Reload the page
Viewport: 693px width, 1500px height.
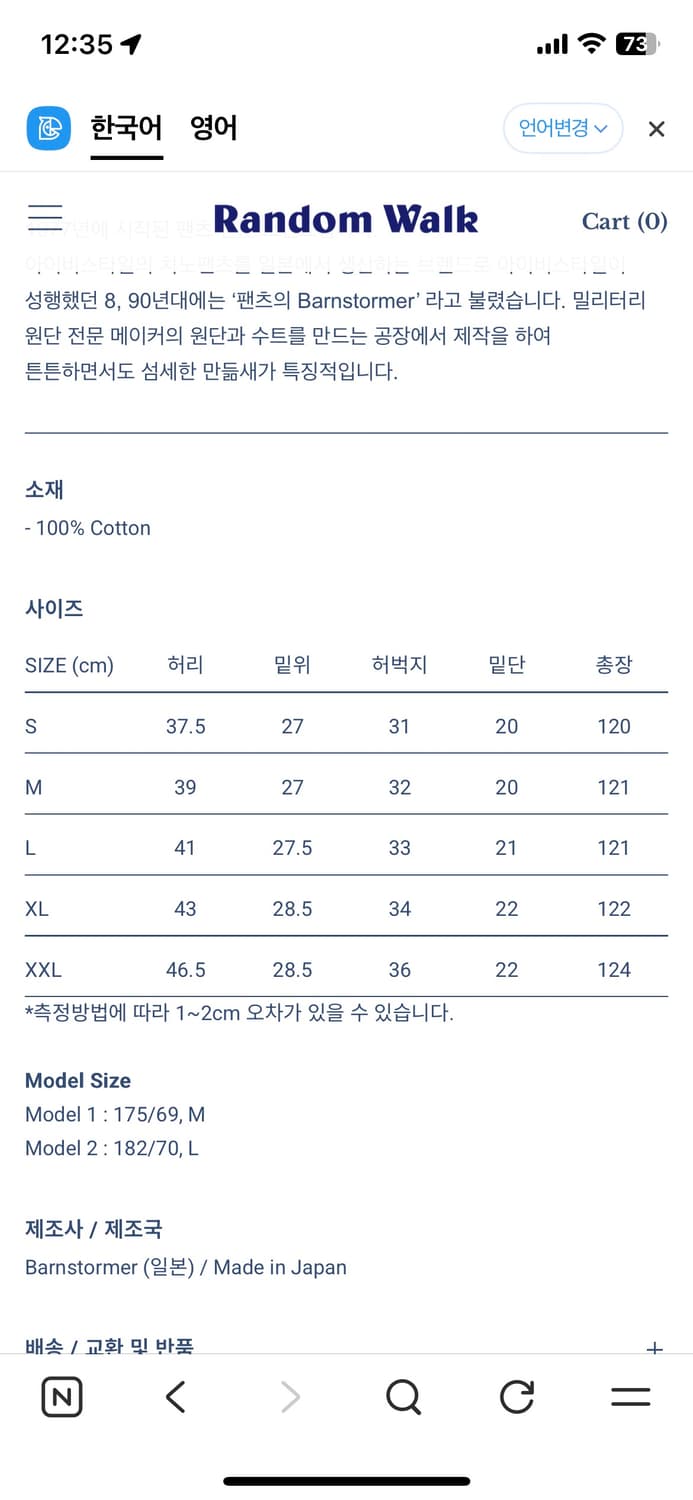click(516, 1397)
